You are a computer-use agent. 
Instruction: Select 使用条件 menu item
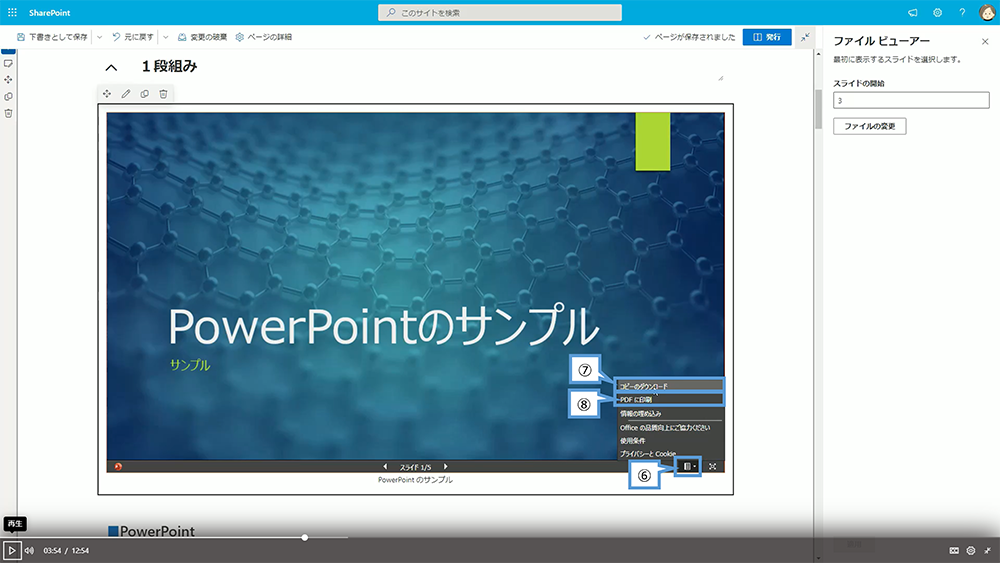670,441
